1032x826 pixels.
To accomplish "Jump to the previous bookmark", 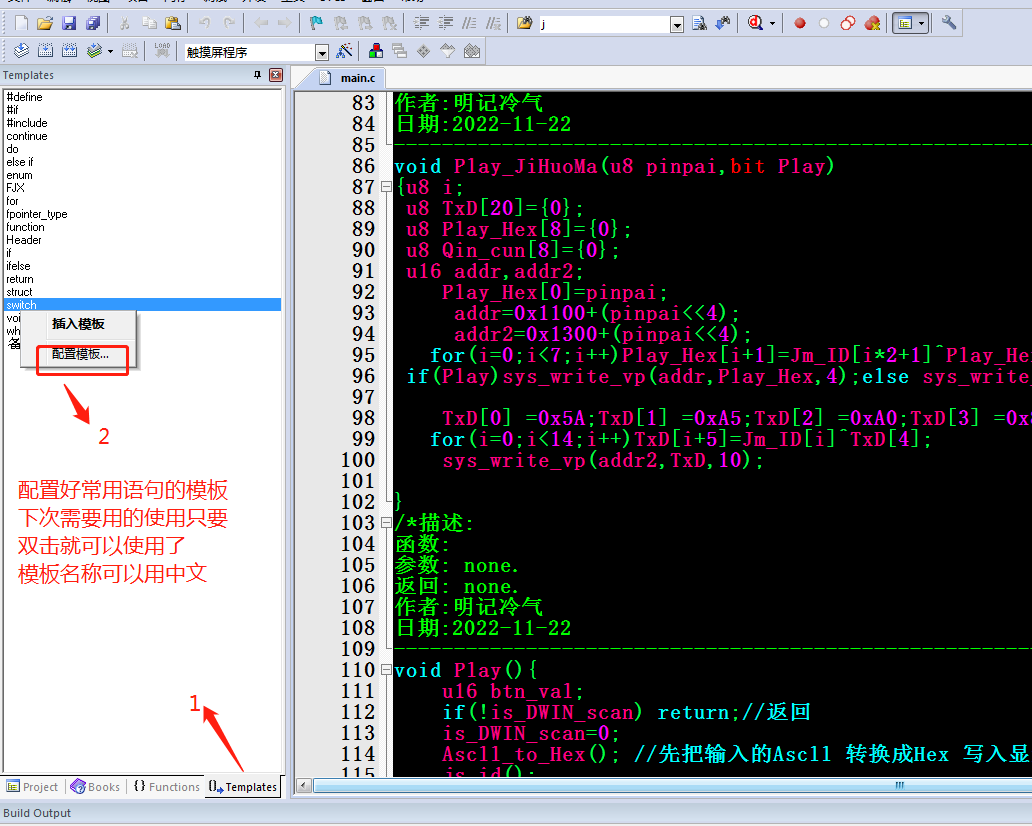I will [341, 24].
